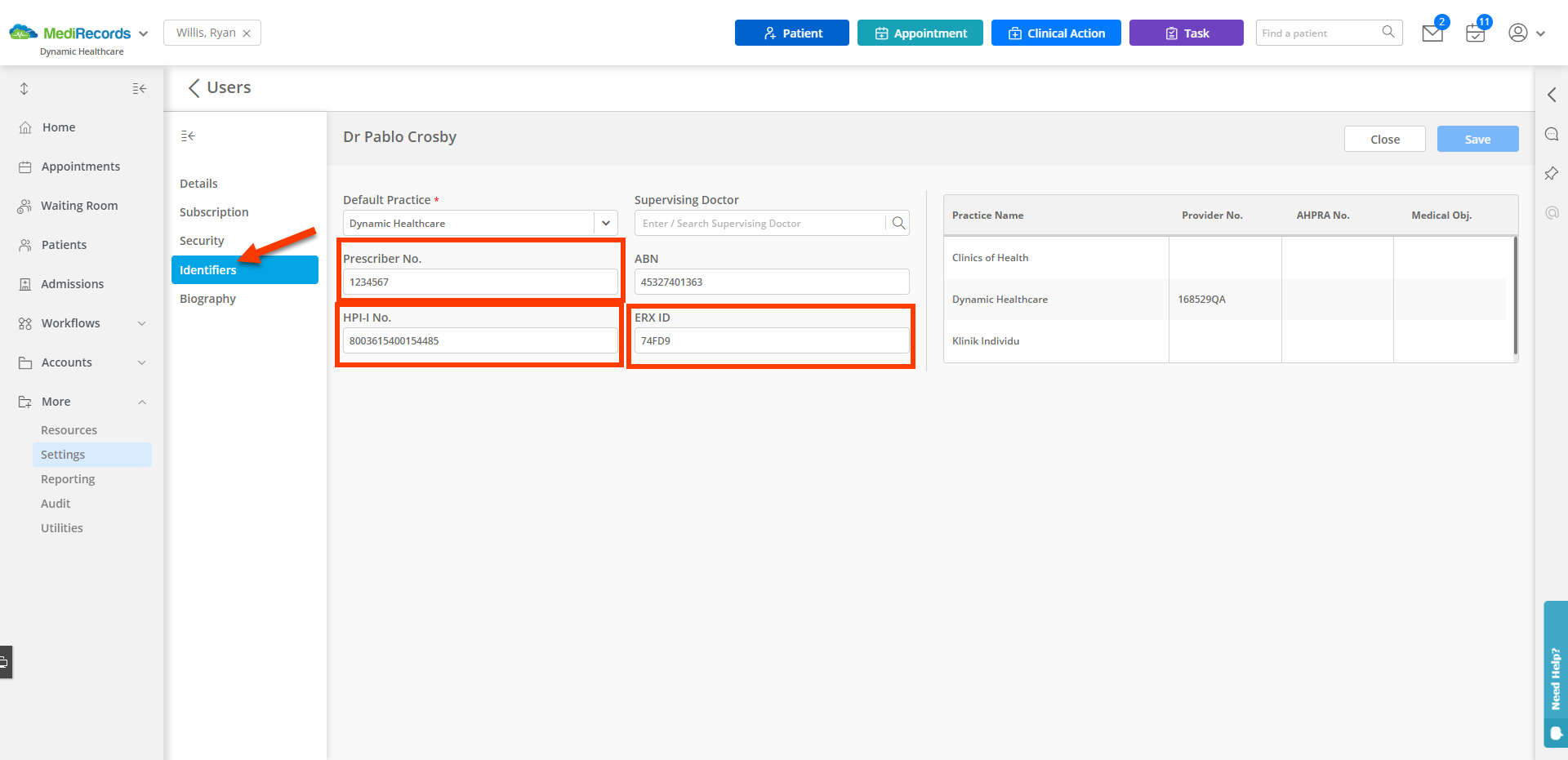Collapse the Users submenu panel
The height and width of the screenshot is (760, 1568).
(x=188, y=136)
